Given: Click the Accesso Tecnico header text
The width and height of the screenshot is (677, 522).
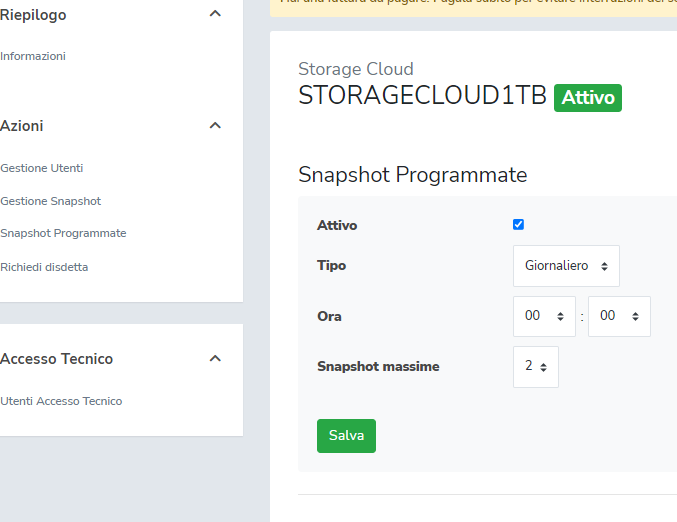Looking at the screenshot, I should point(57,359).
